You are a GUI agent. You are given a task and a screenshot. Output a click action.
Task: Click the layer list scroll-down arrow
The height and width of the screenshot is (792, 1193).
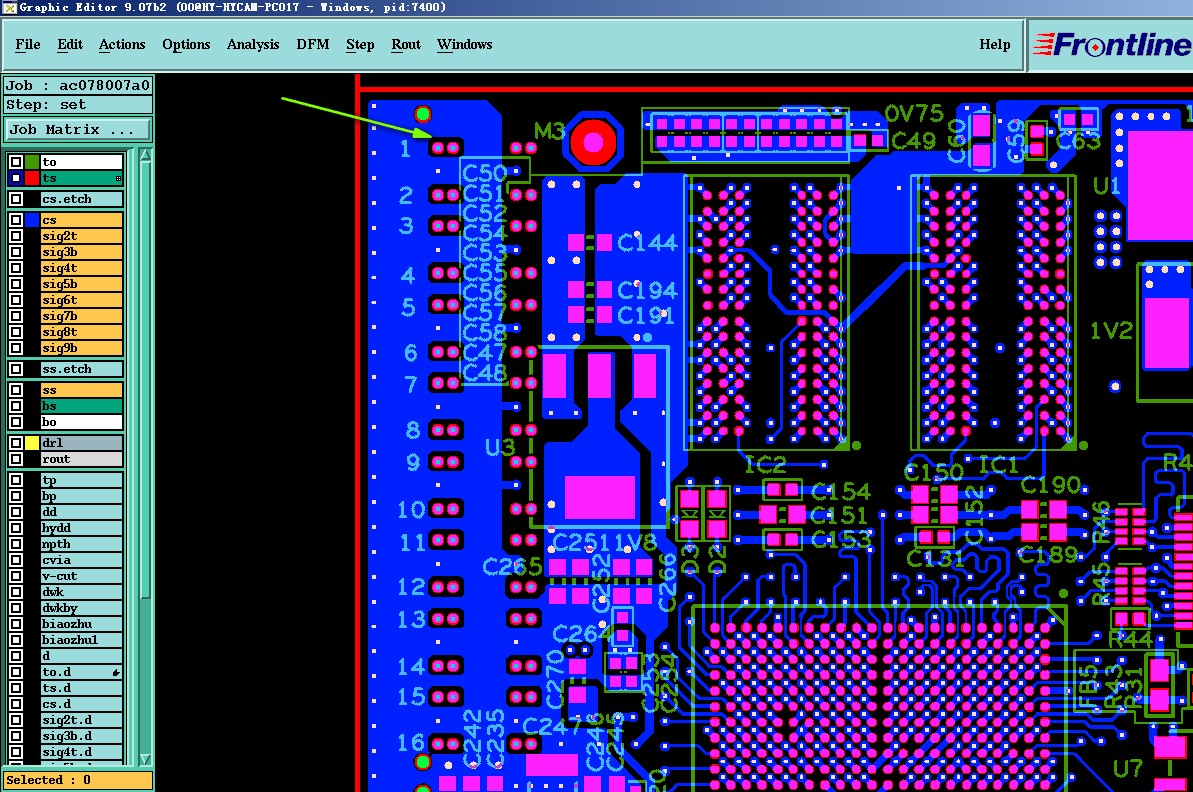pos(145,759)
